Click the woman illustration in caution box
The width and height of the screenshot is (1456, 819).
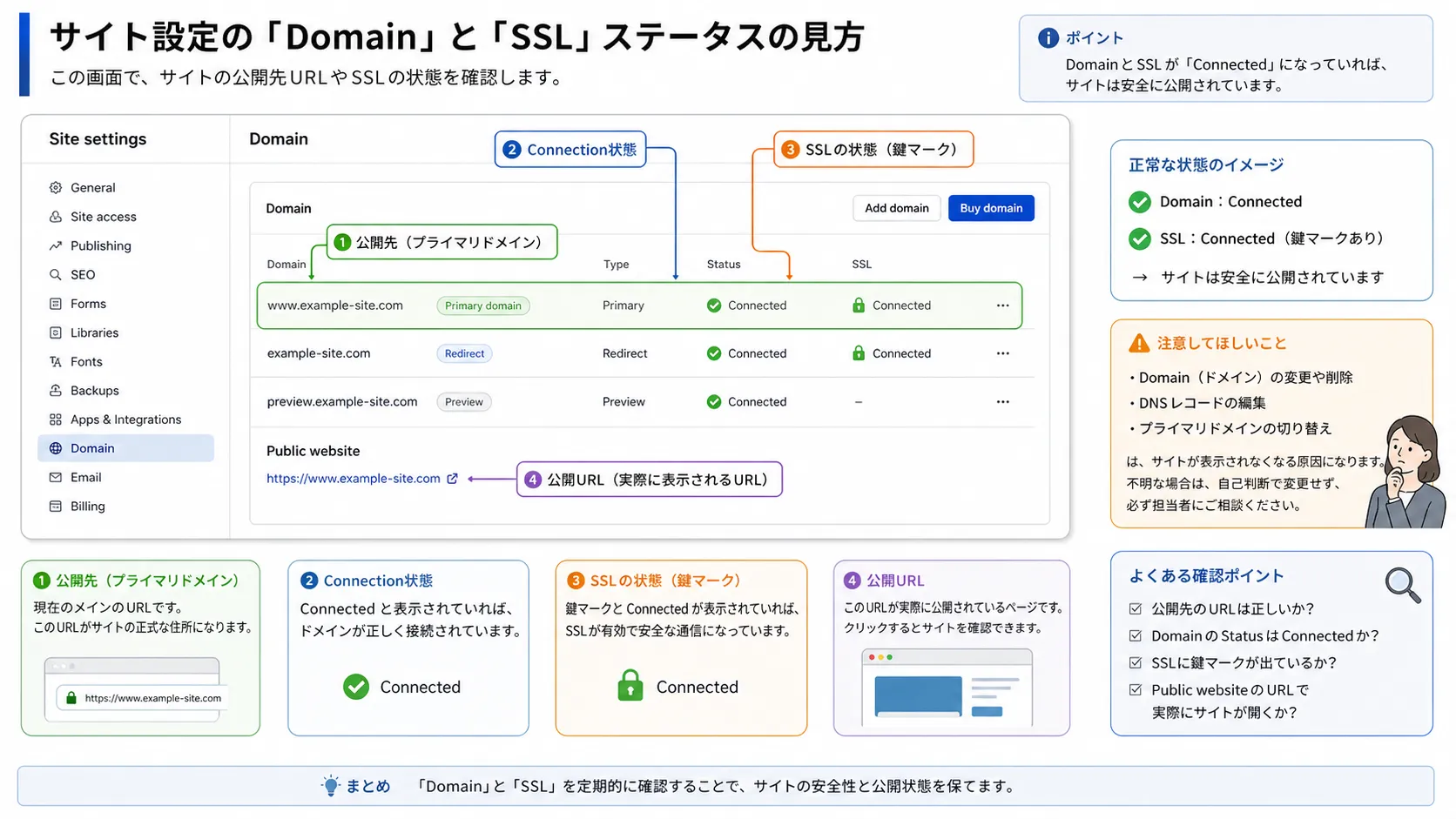tap(1404, 472)
